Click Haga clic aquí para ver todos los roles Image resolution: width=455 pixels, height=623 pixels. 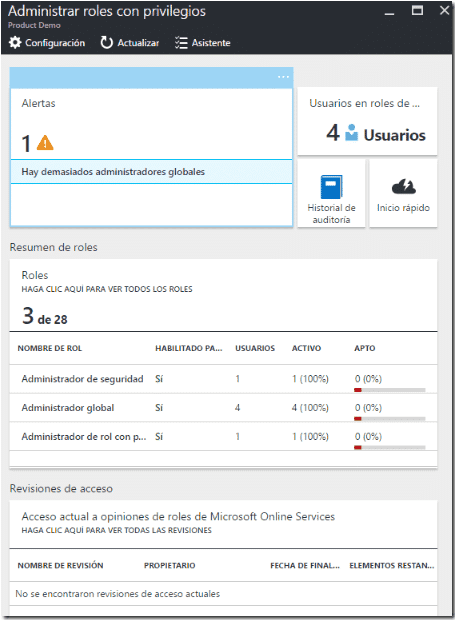107,289
